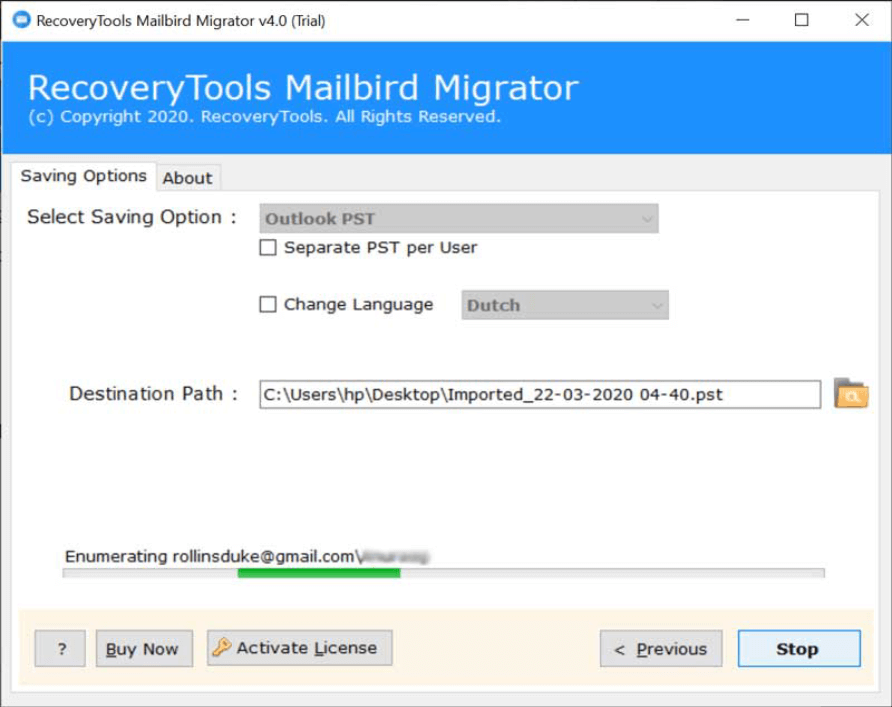Expand the Dutch language dropdown
This screenshot has height=707, width=892.
[x=564, y=305]
